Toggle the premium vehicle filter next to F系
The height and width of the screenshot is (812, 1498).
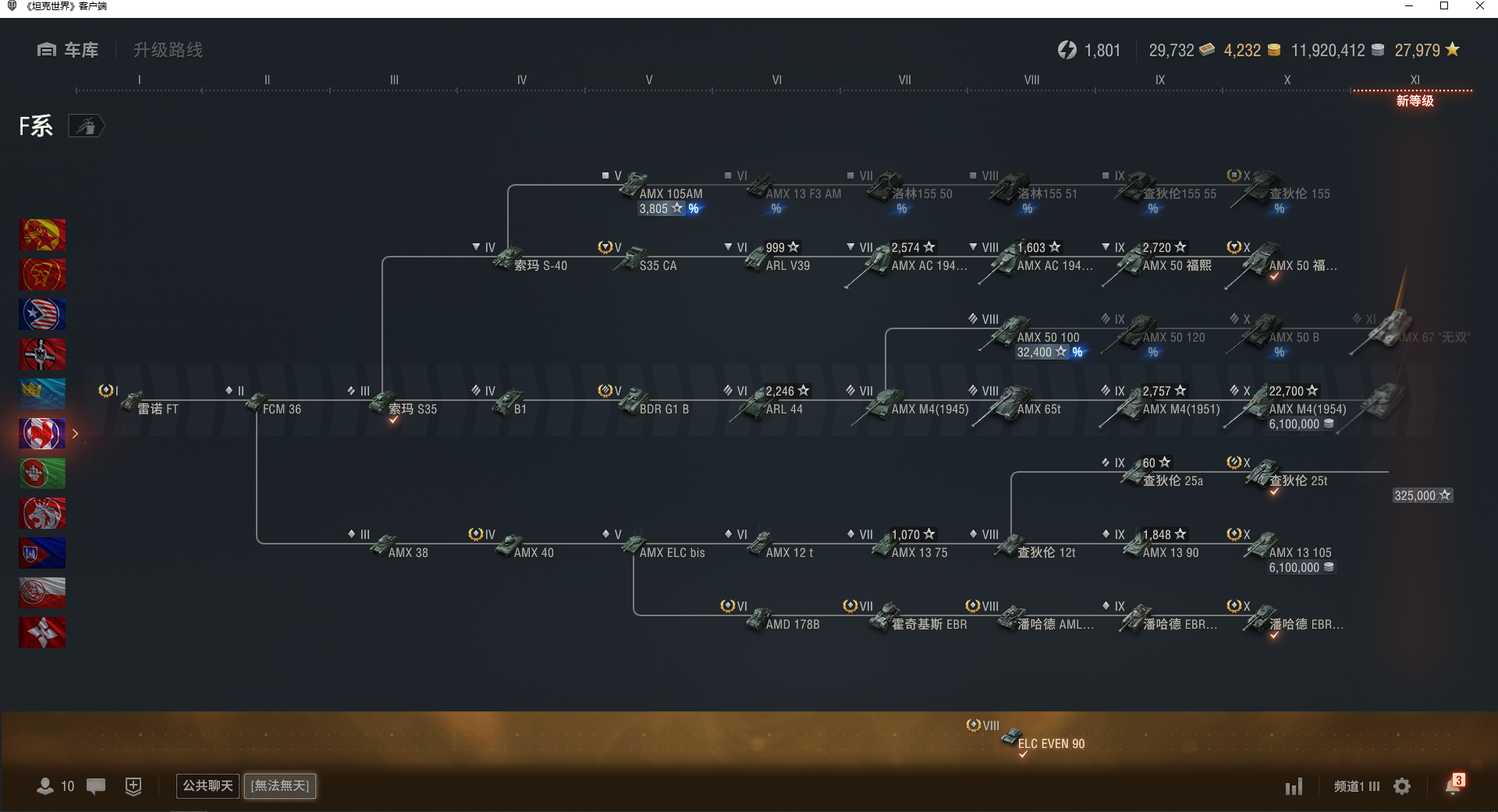pyautogui.click(x=86, y=126)
